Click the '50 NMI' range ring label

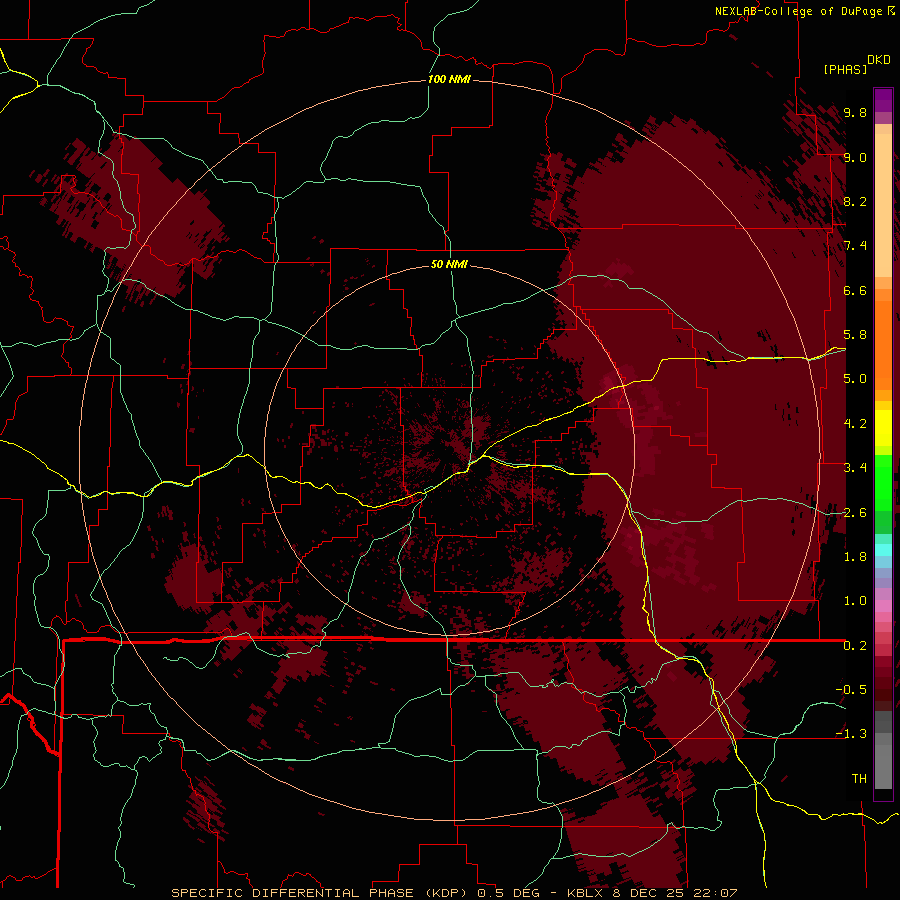coord(449,264)
